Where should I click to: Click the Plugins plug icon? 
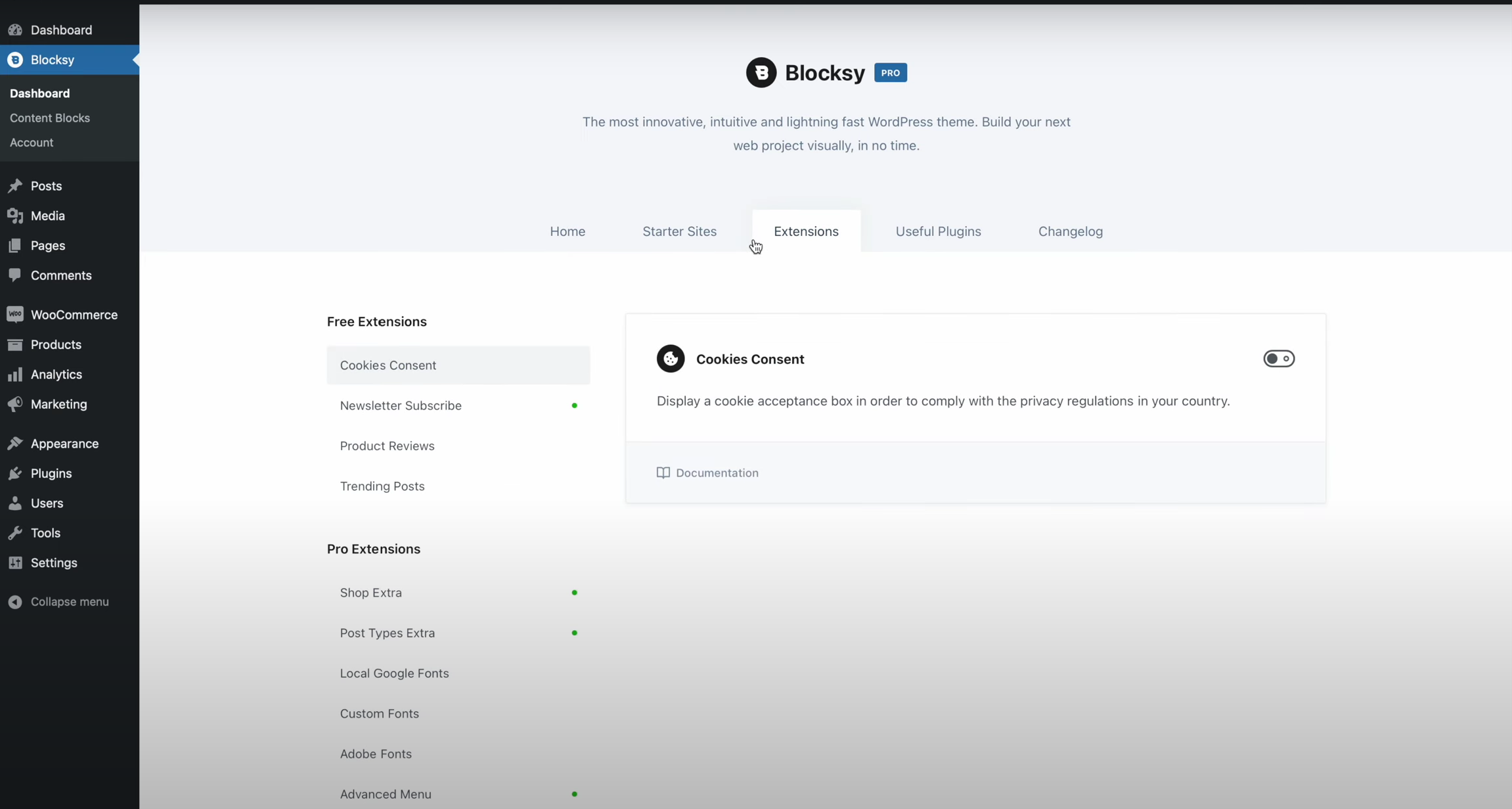(x=15, y=473)
